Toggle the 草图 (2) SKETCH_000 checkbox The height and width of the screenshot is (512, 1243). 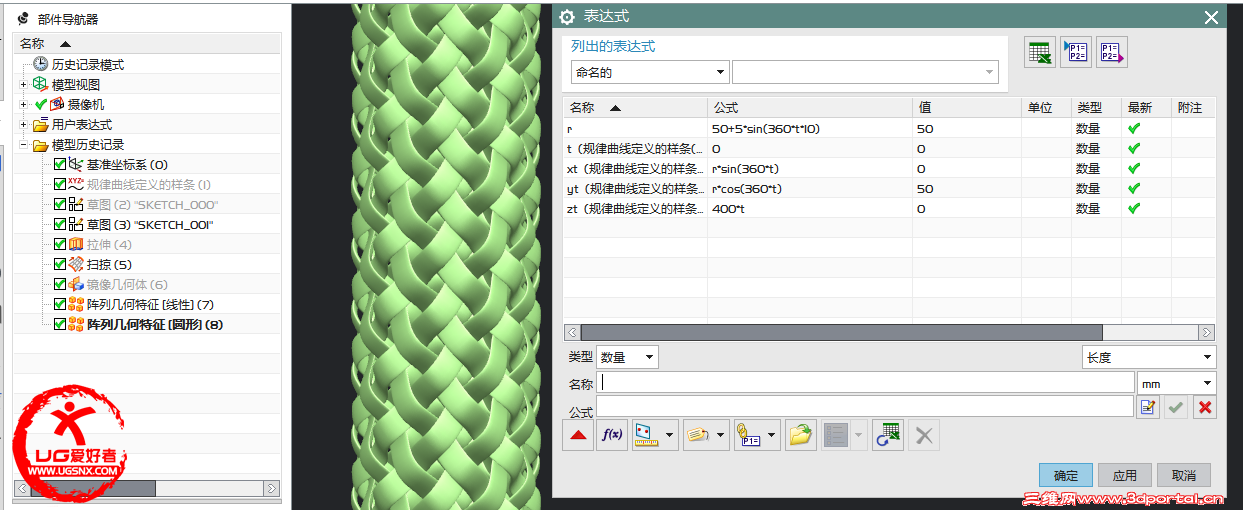(60, 204)
